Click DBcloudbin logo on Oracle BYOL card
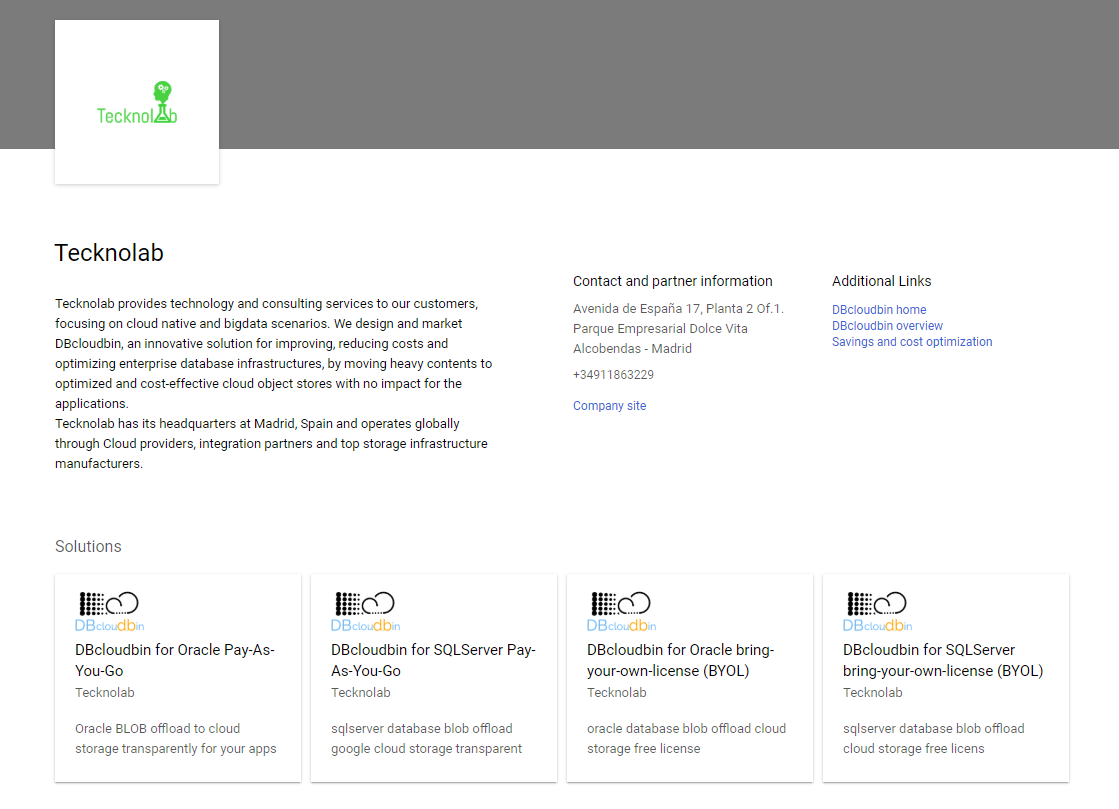This screenshot has width=1119, height=809. pos(621,612)
